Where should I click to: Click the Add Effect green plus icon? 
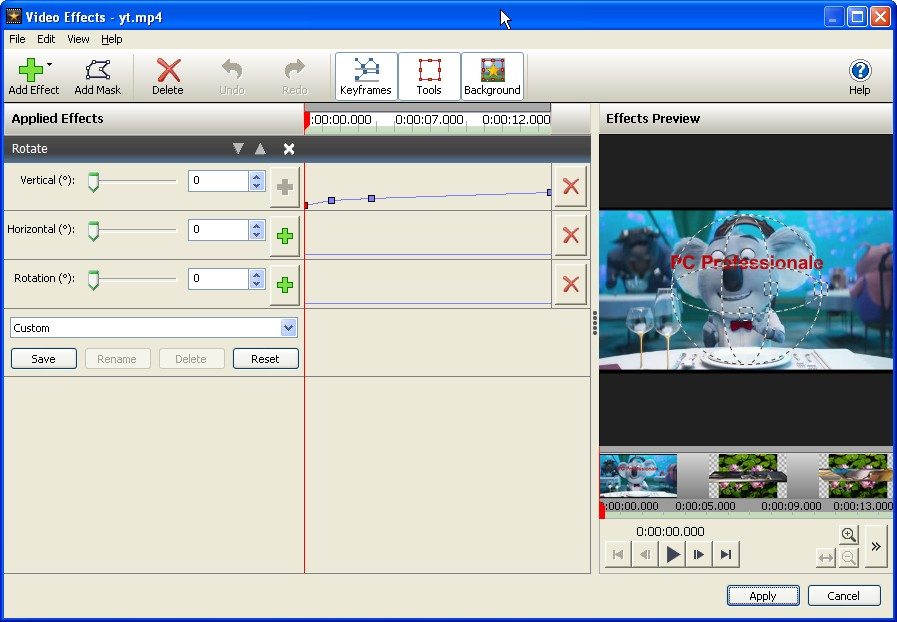(30, 71)
